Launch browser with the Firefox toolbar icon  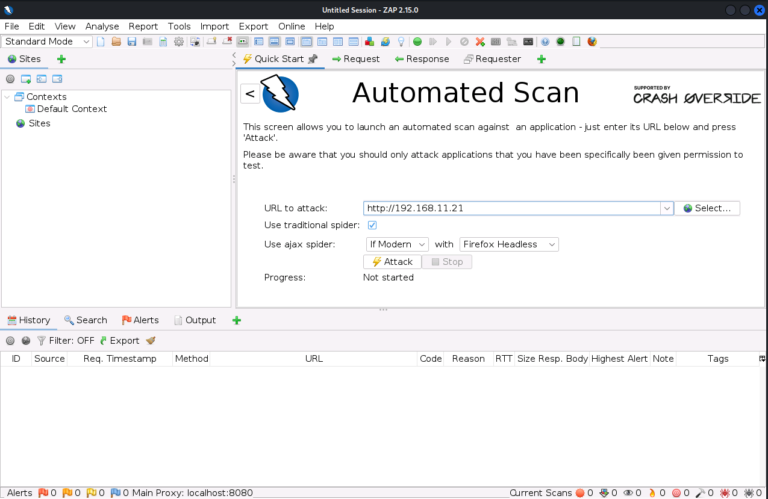pos(592,42)
